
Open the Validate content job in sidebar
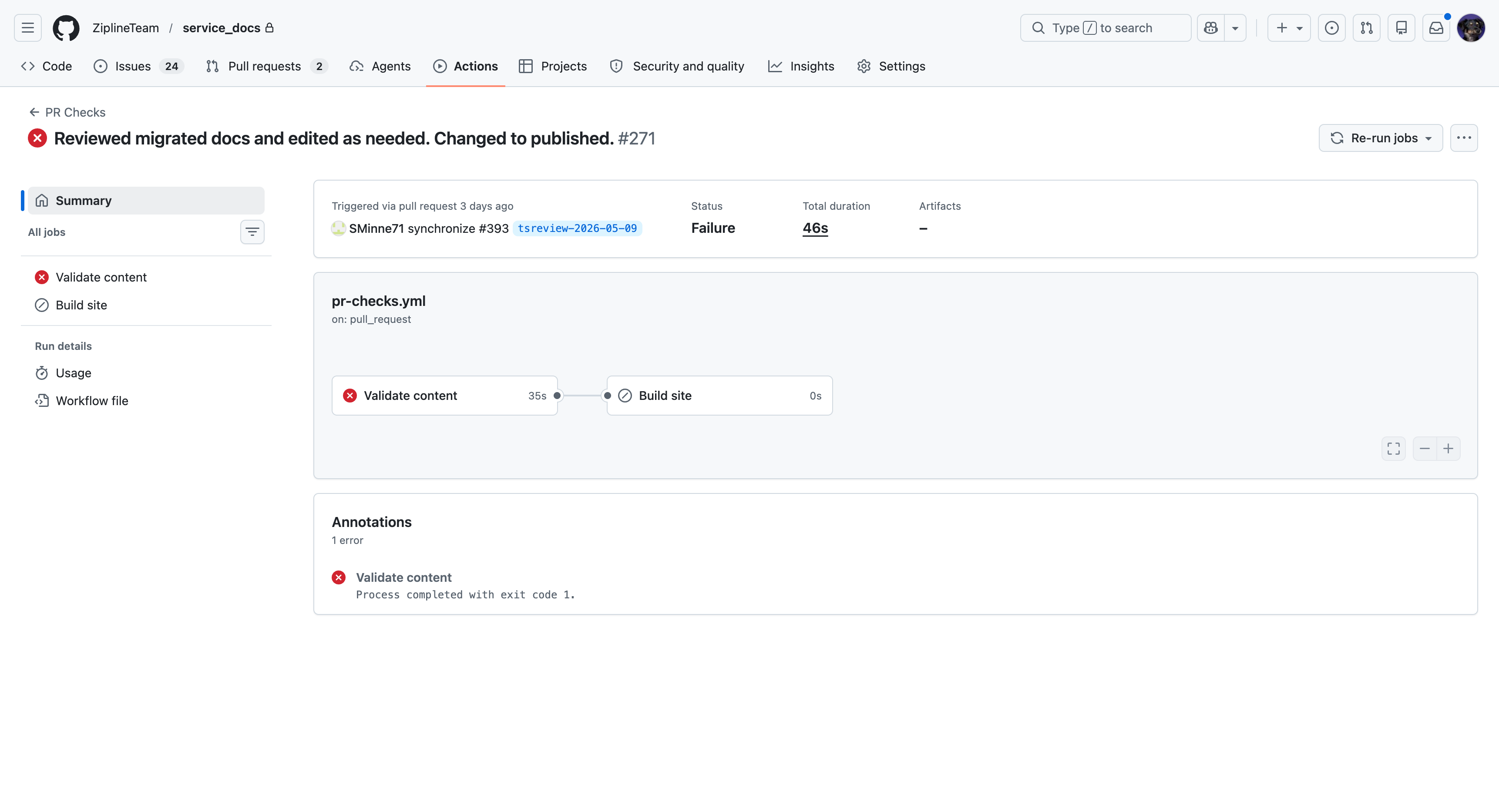click(145, 278)
